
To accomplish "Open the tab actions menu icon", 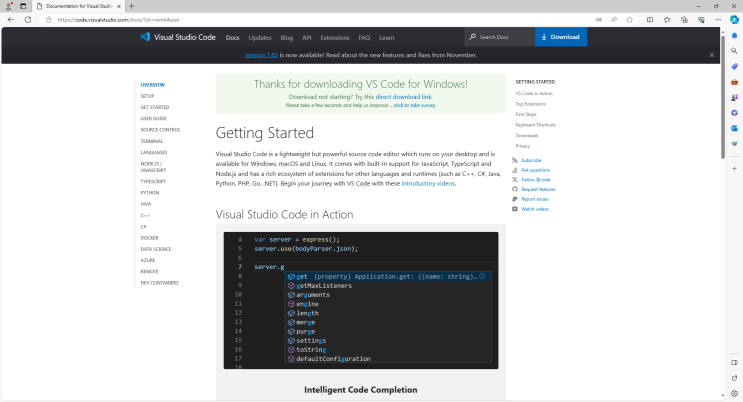I will [x=23, y=6].
